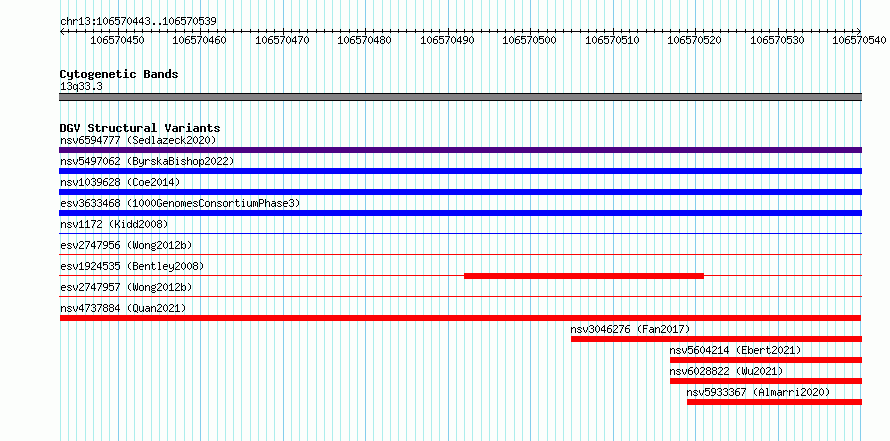Open the nsv4737884 (Quan2021) label

[123, 308]
